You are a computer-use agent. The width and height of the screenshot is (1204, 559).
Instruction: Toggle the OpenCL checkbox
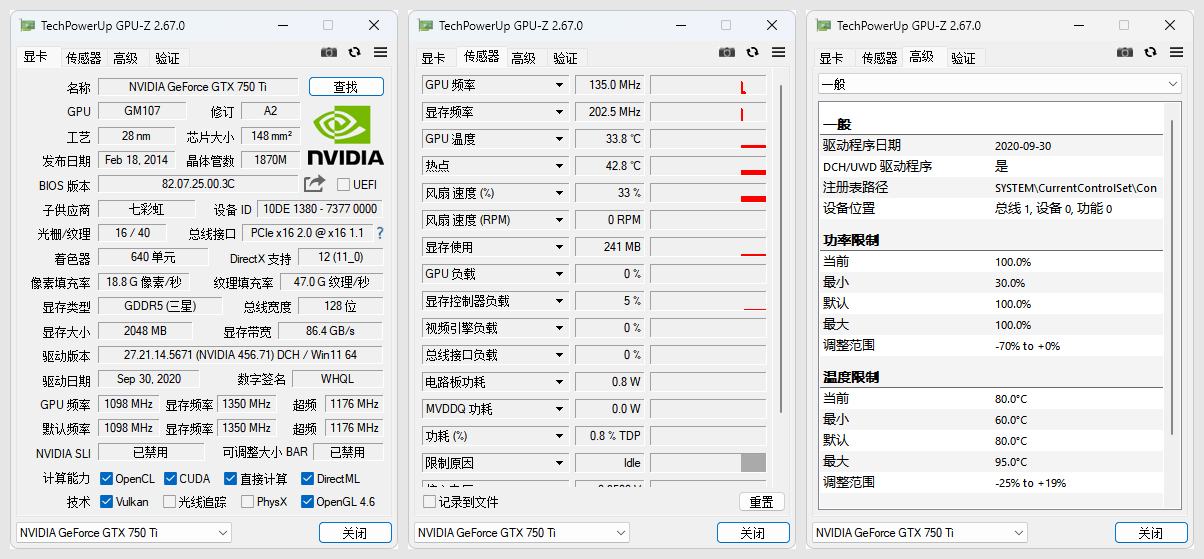[x=108, y=479]
